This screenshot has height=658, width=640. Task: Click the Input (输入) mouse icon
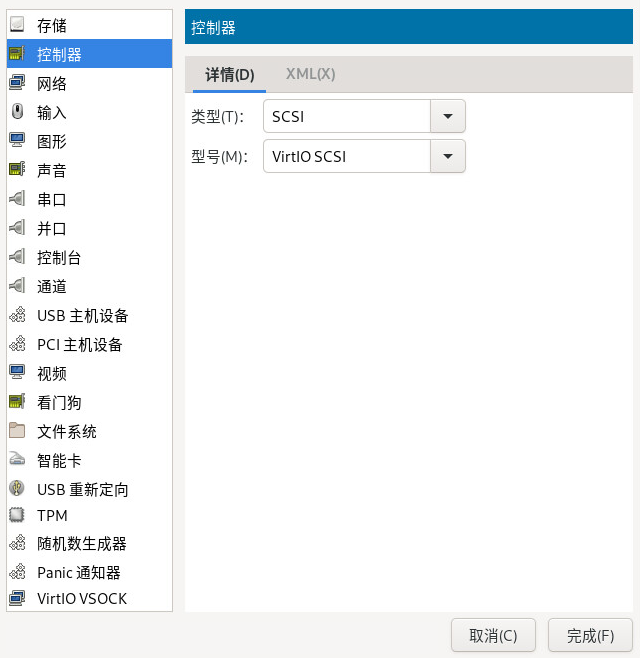tap(17, 112)
